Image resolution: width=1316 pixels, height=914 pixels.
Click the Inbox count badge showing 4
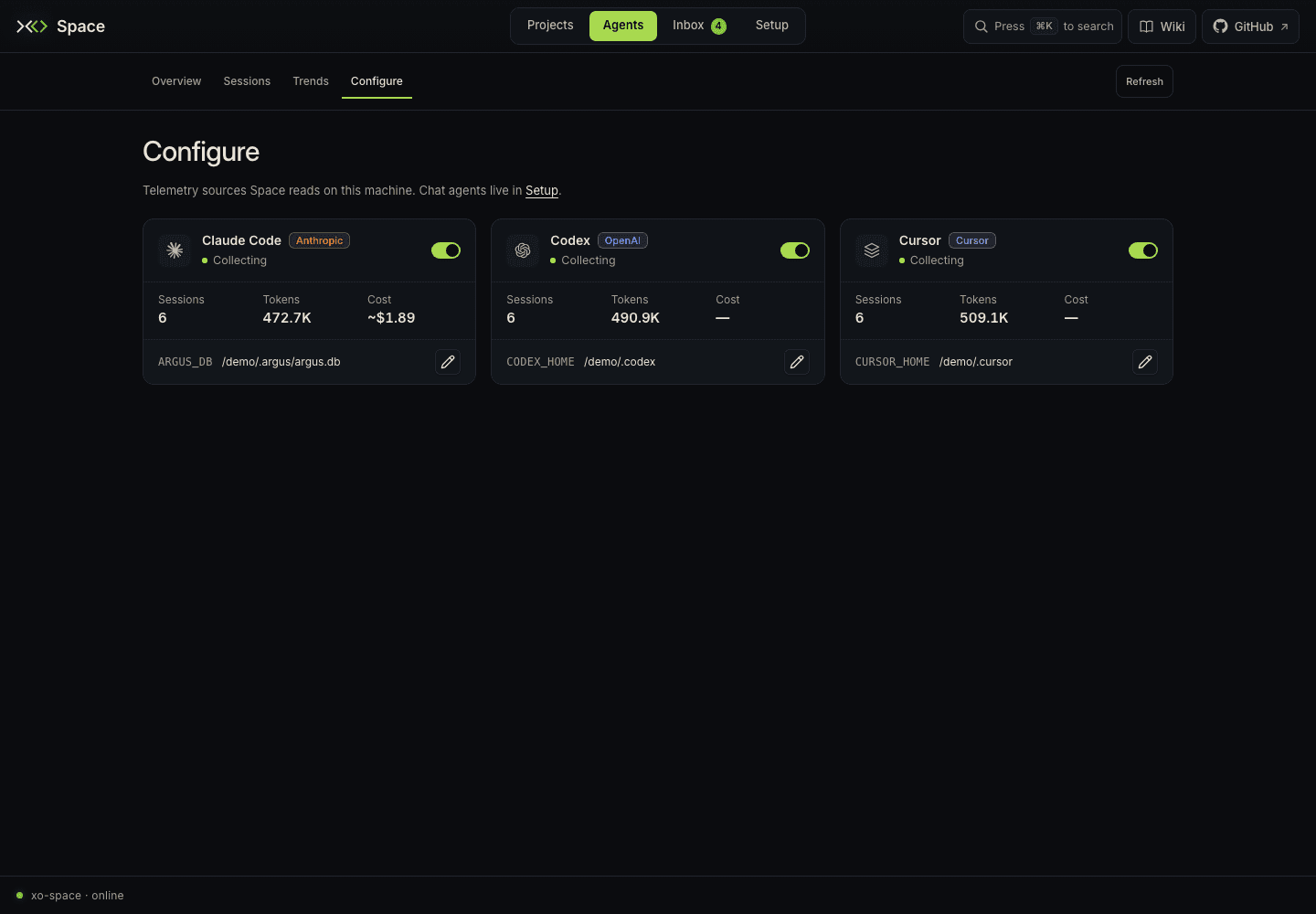click(x=719, y=27)
